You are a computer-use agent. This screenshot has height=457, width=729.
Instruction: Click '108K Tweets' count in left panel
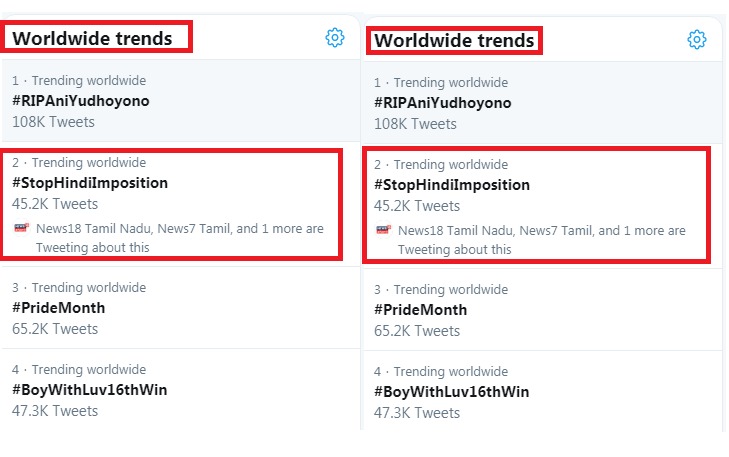[53, 122]
